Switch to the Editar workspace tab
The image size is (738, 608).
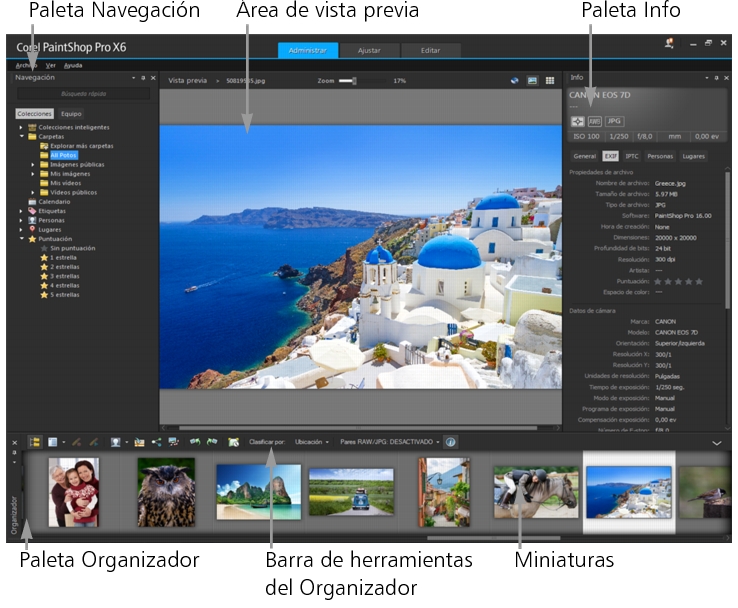coord(430,50)
